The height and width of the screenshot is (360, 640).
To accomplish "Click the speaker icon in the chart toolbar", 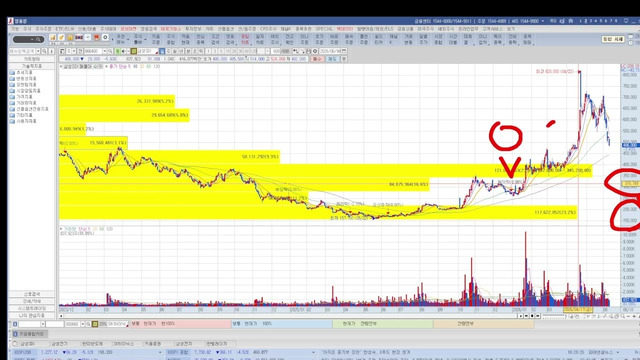I will [x=123, y=51].
